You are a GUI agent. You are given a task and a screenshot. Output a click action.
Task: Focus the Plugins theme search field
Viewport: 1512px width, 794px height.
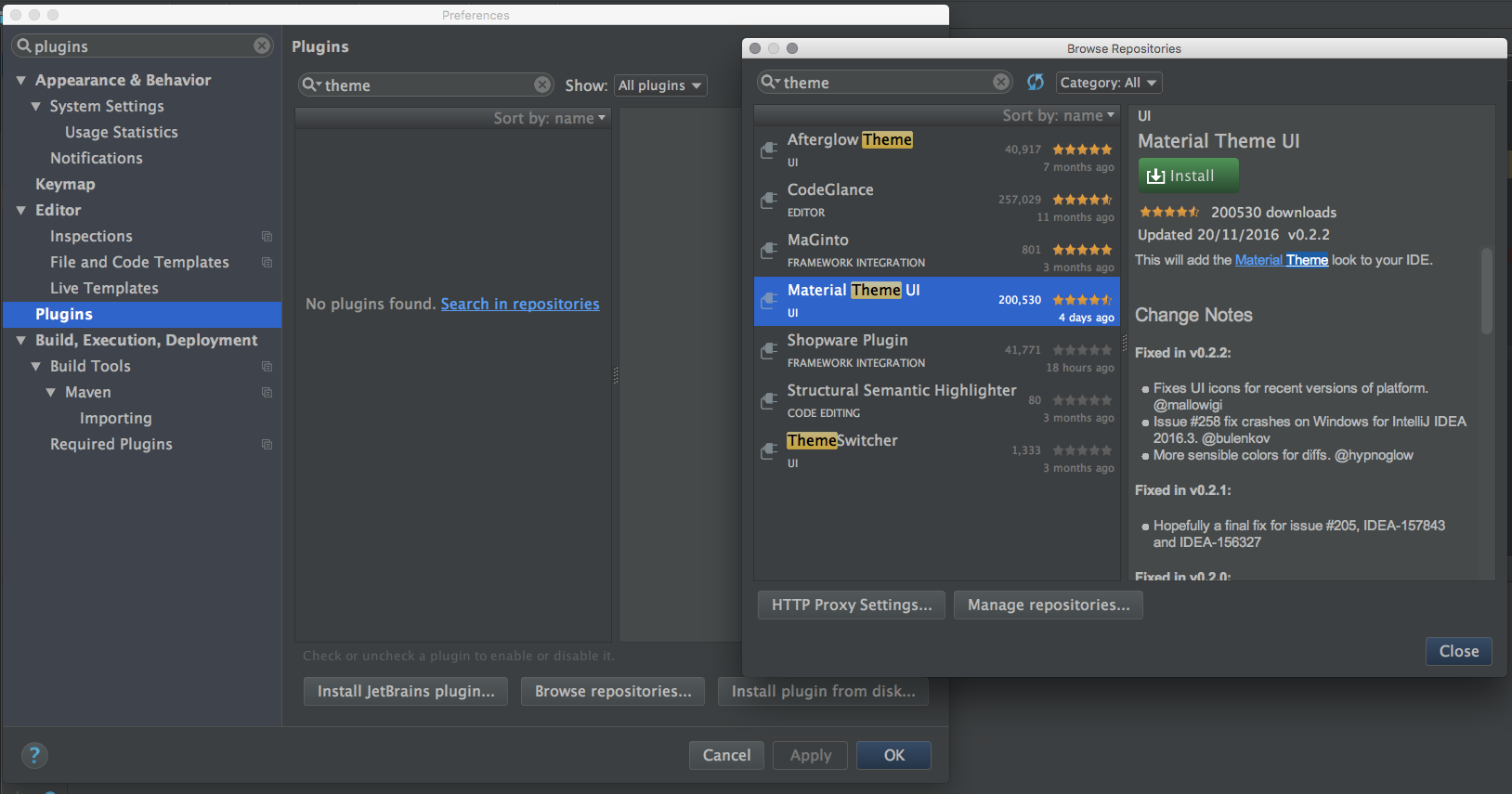click(426, 85)
